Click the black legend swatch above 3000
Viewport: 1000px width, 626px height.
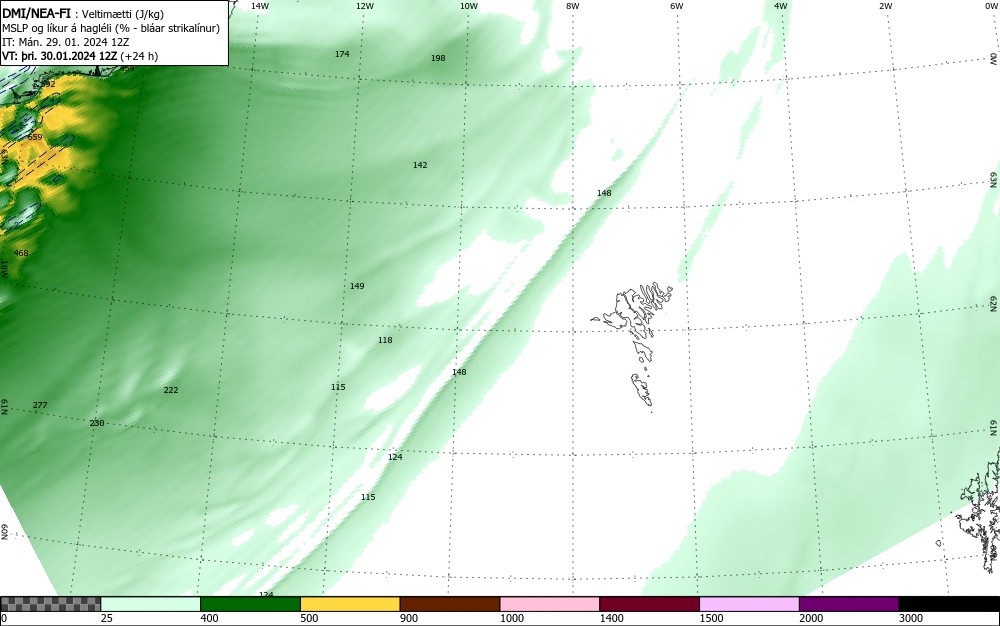pos(949,604)
